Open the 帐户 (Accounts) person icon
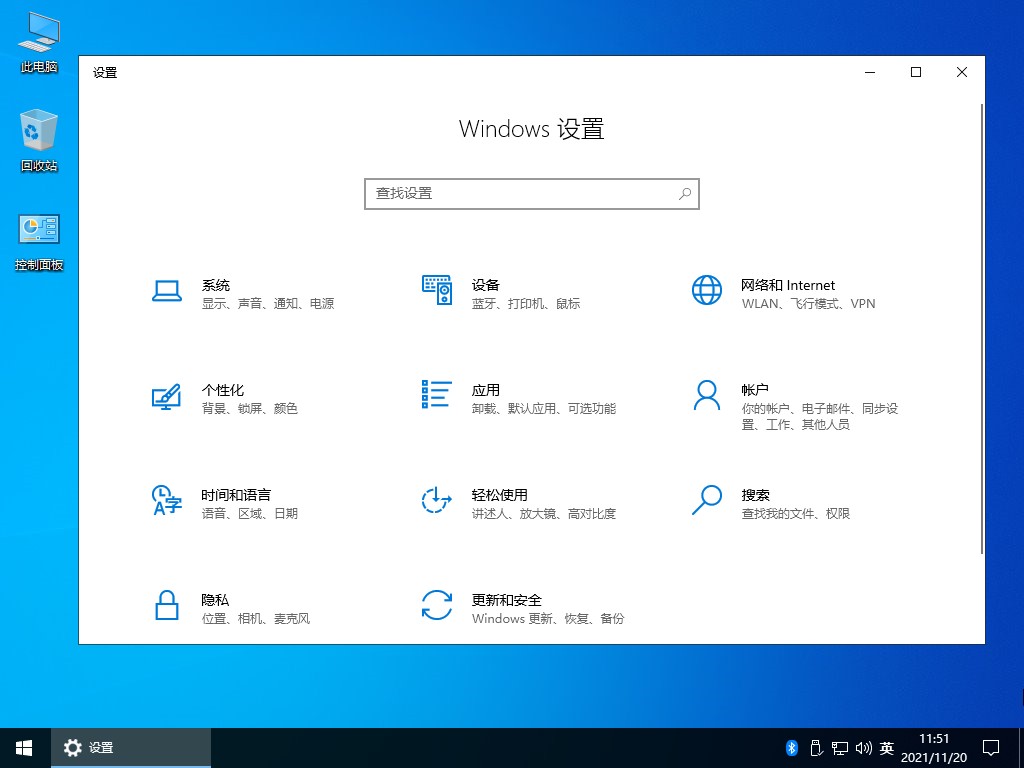This screenshot has width=1024, height=768. click(706, 395)
